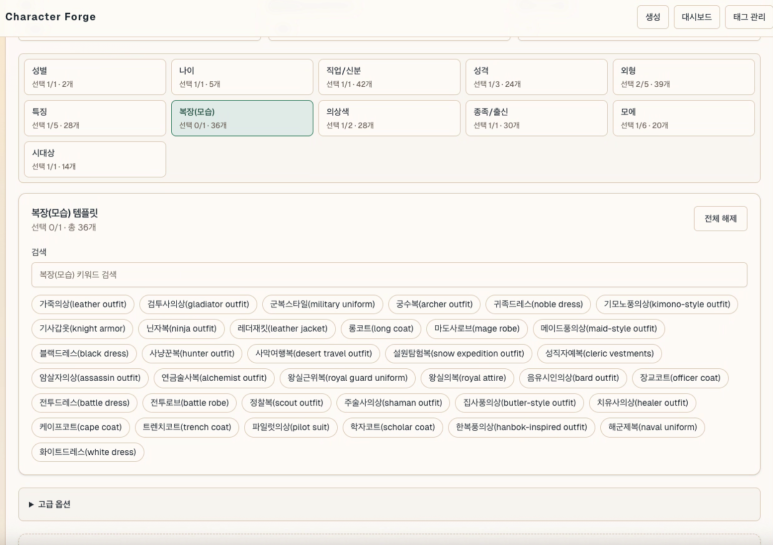Pick the 트렌치코트(trench coat) tag
Viewport: 773px width, 545px height.
[186, 427]
